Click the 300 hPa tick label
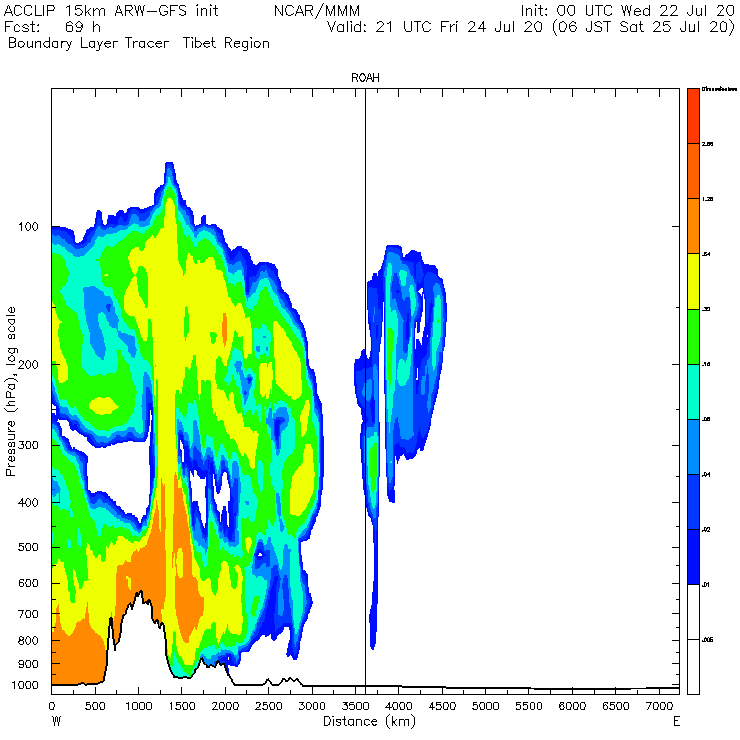The width and height of the screenshot is (740, 740). [x=28, y=446]
